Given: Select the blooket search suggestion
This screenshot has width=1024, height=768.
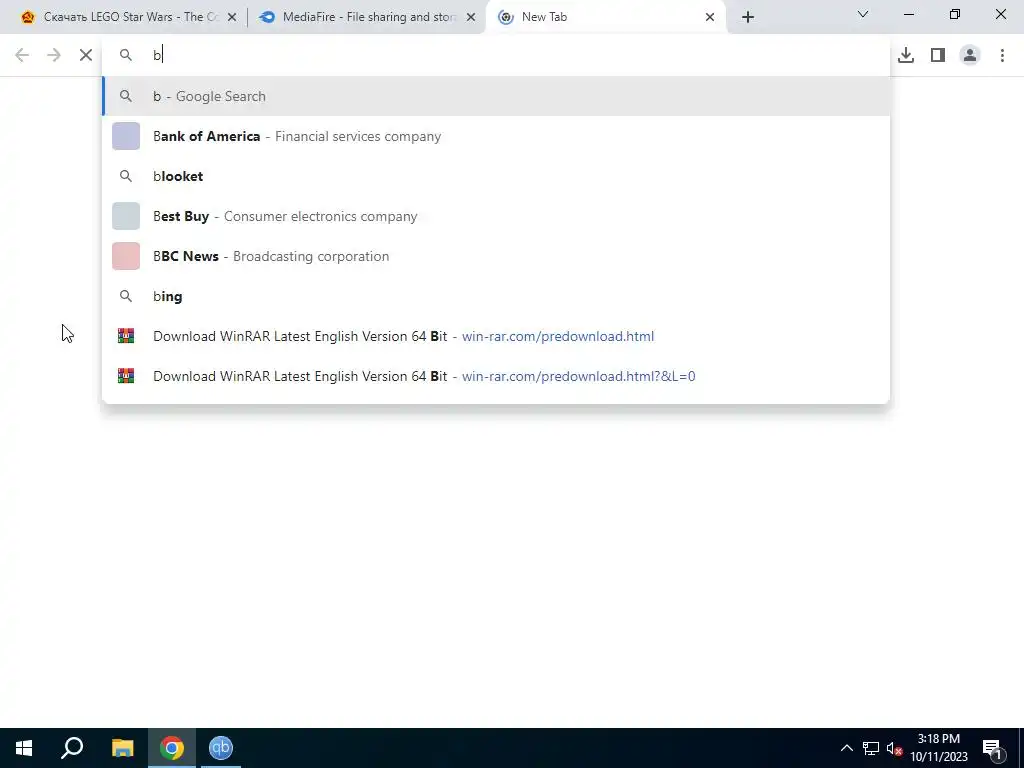Looking at the screenshot, I should pos(496,176).
